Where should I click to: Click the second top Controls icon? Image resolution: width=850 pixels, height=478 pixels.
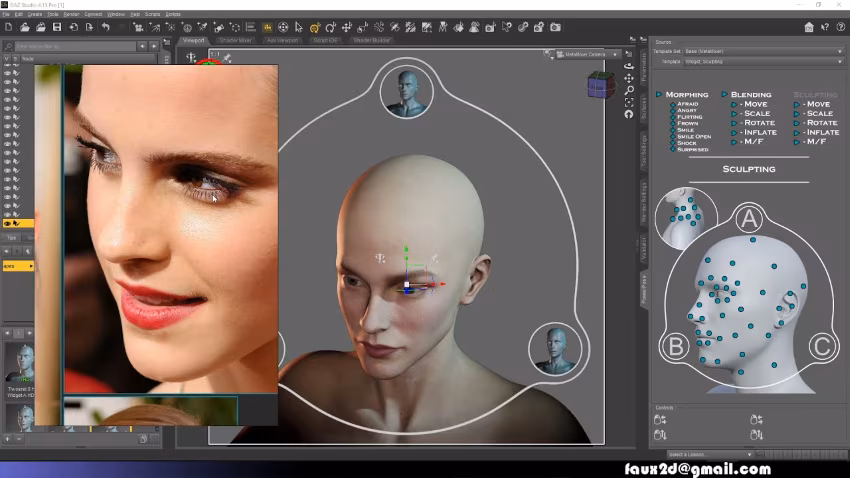756,419
